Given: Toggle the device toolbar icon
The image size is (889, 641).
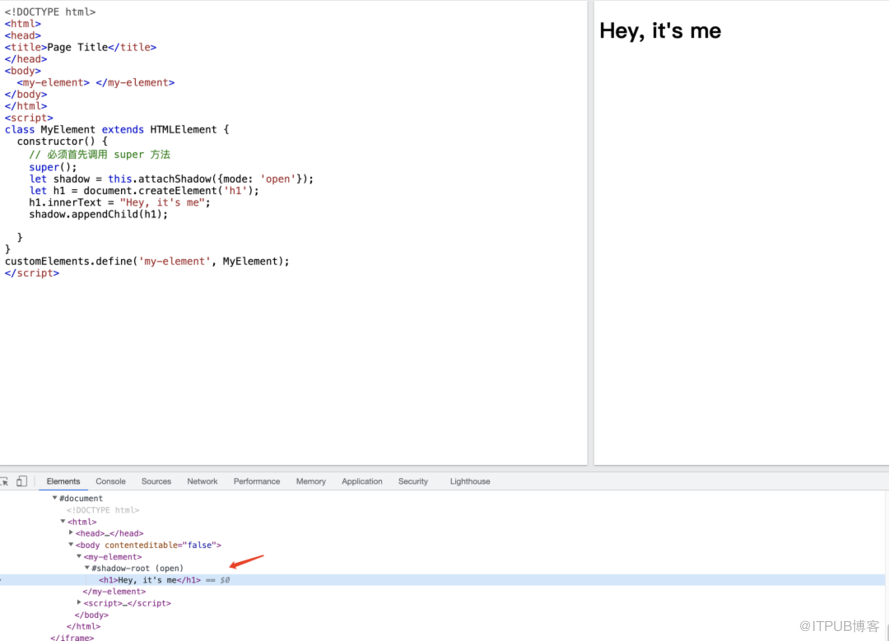Looking at the screenshot, I should (x=22, y=481).
